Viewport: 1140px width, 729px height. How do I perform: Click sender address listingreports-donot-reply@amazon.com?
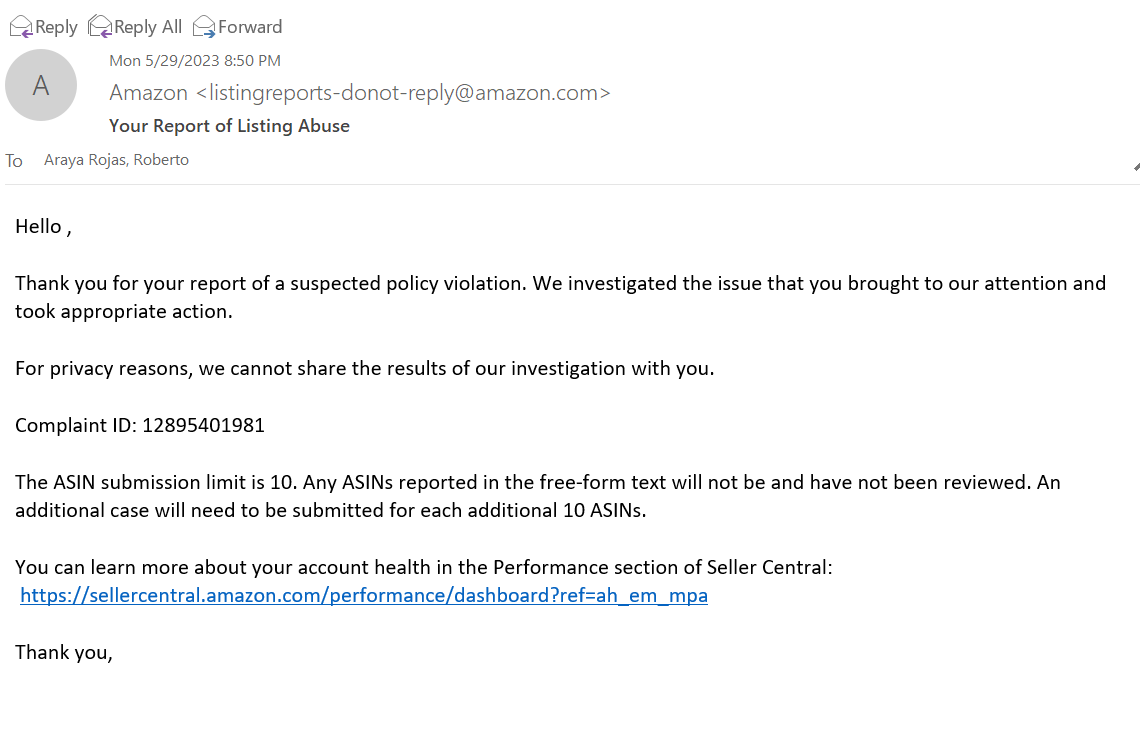pos(404,92)
